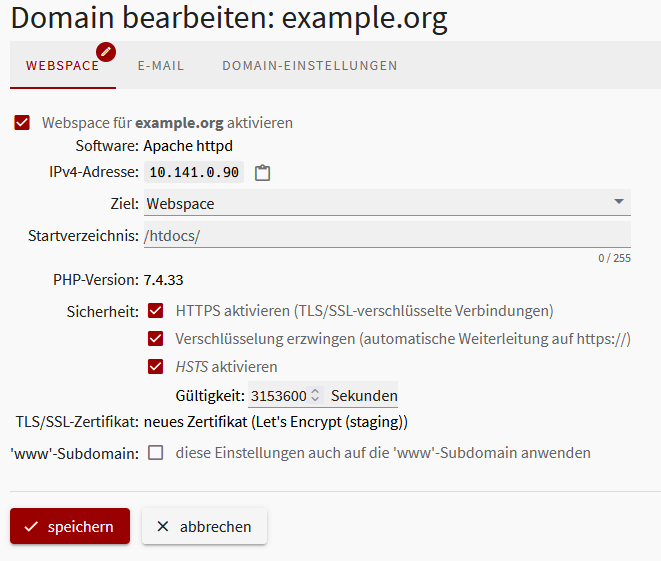Click the speichern button
The height and width of the screenshot is (561, 661).
(x=70, y=526)
